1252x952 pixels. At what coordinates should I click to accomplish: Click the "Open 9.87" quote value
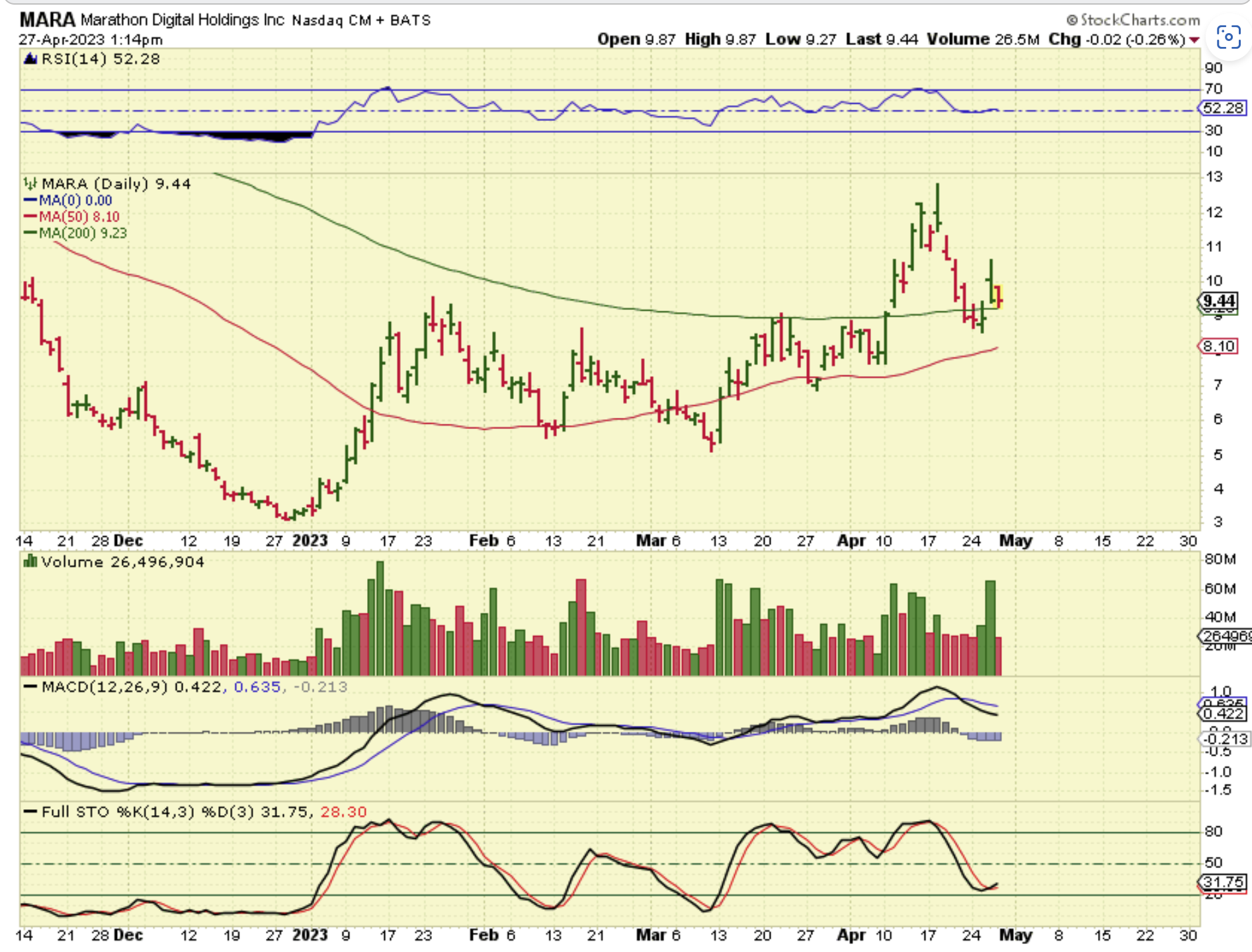click(x=636, y=40)
